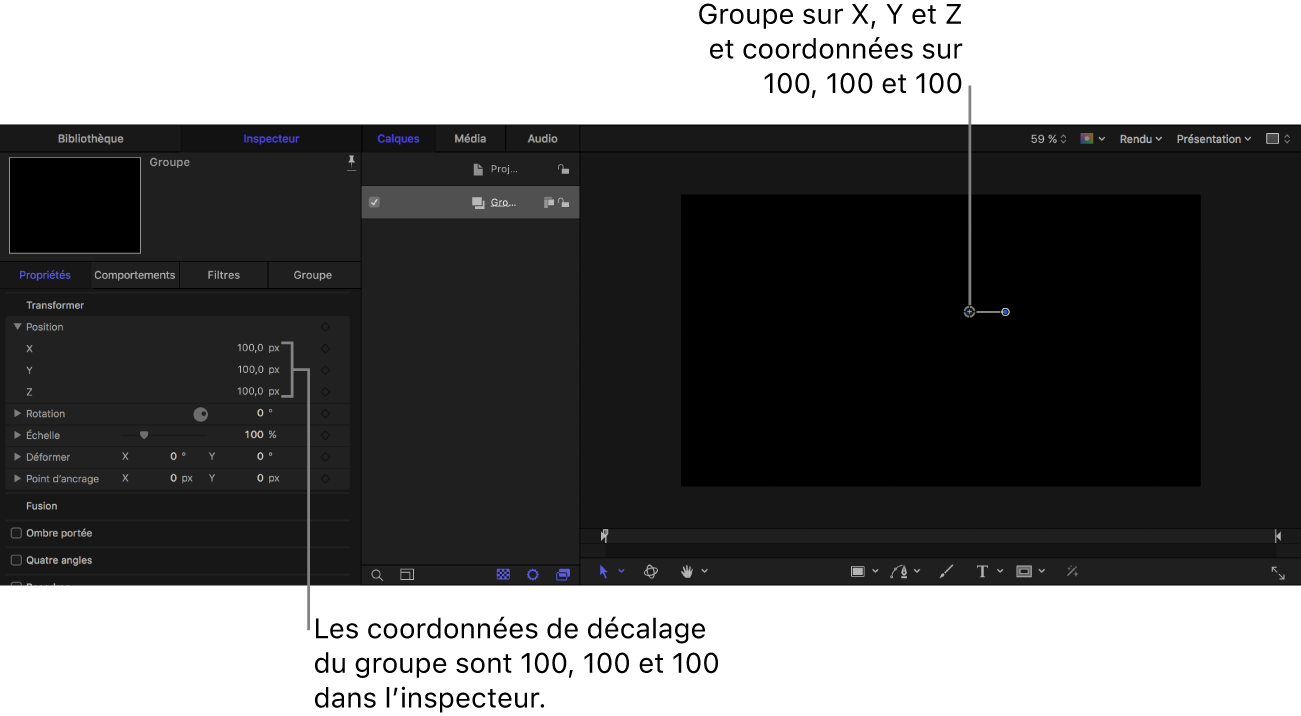1301x716 pixels.
Task: Click the Échelle slider handle
Action: [144, 435]
